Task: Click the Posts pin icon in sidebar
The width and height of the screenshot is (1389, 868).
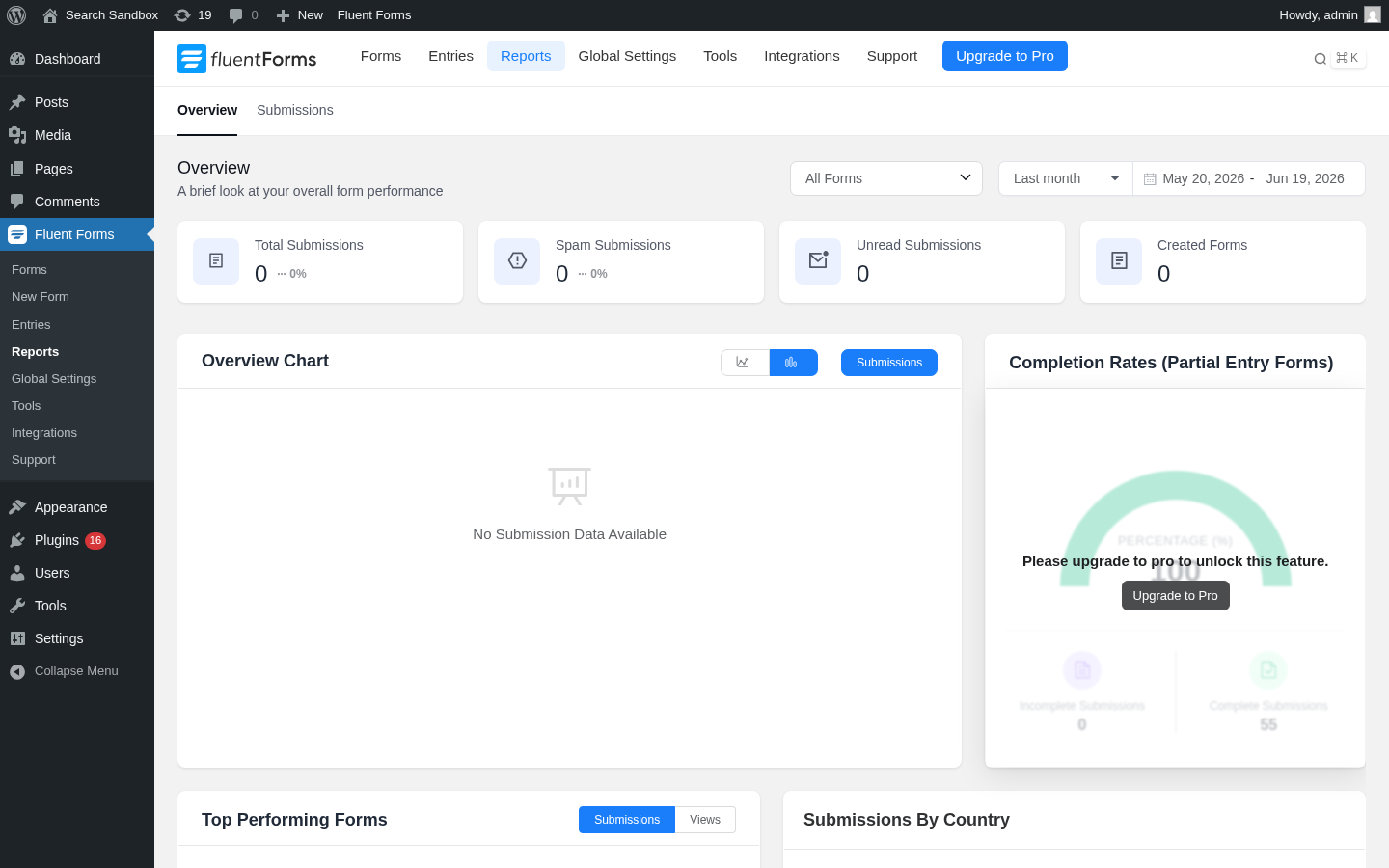Action: pos(17,102)
